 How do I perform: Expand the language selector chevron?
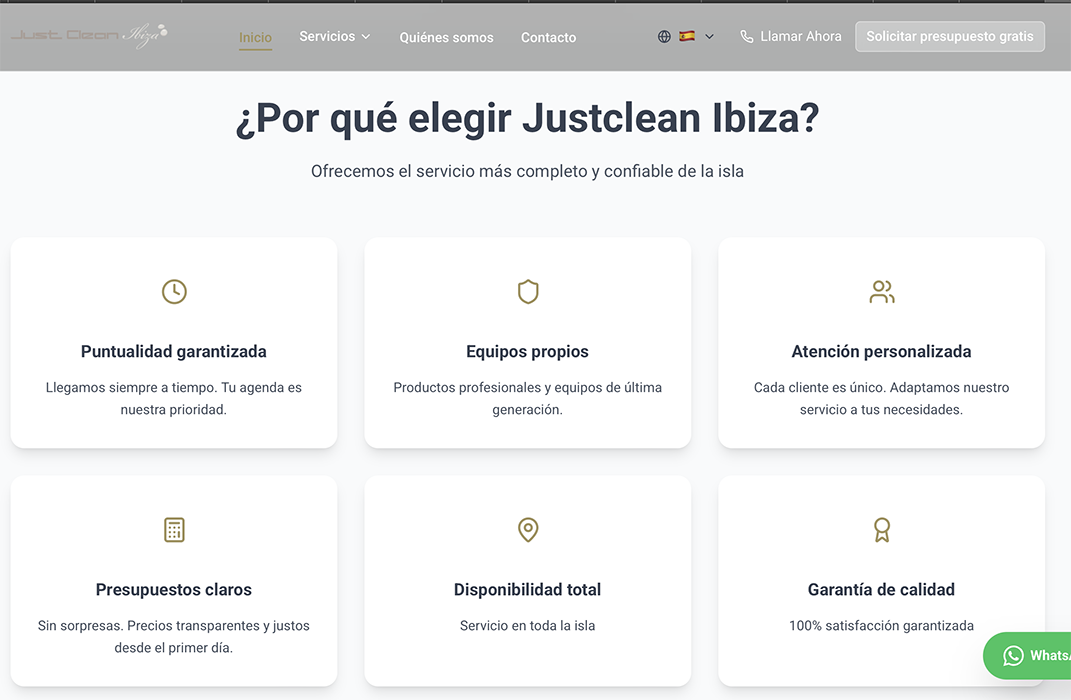pyautogui.click(x=709, y=37)
